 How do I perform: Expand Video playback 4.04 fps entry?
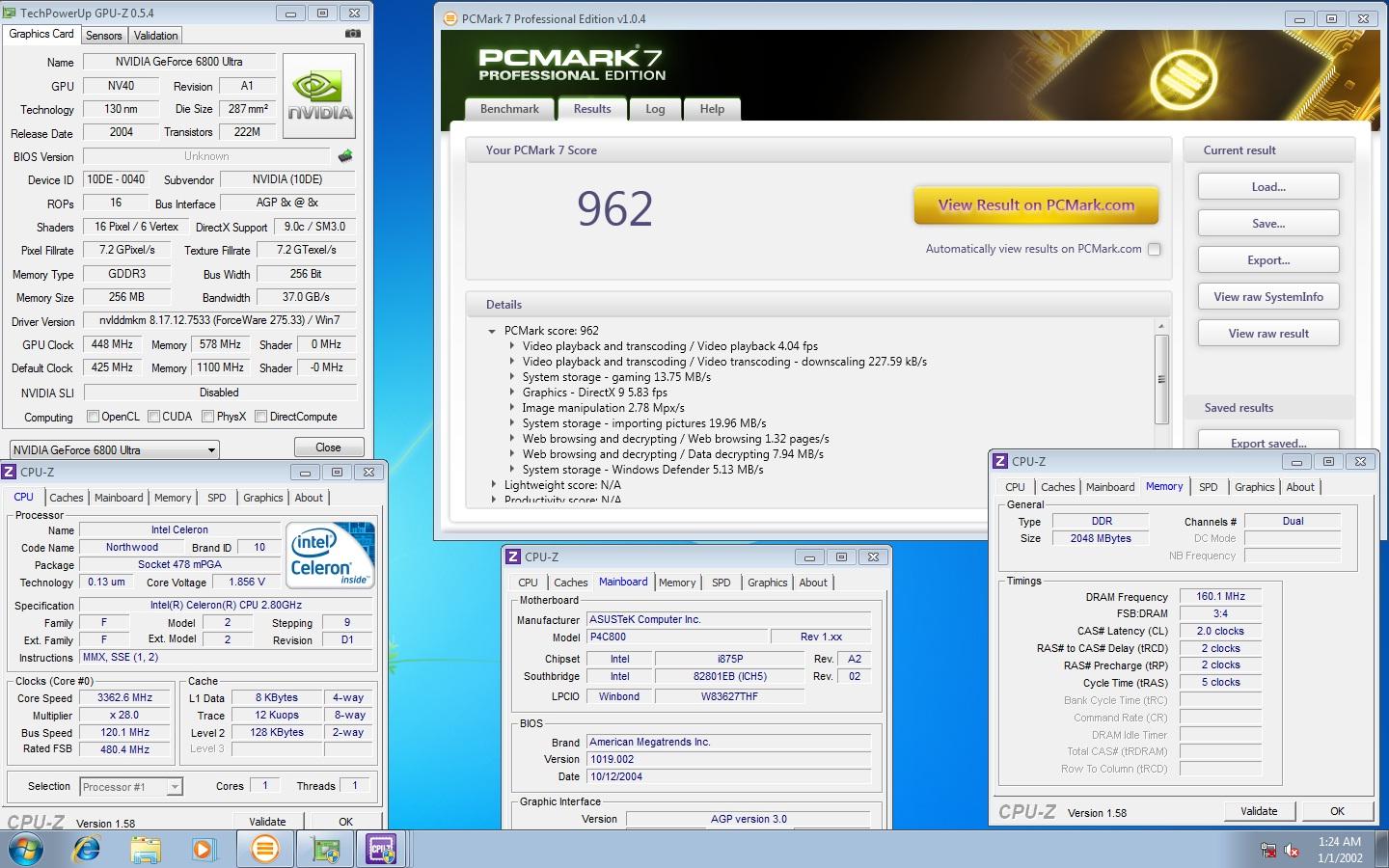[x=512, y=346]
